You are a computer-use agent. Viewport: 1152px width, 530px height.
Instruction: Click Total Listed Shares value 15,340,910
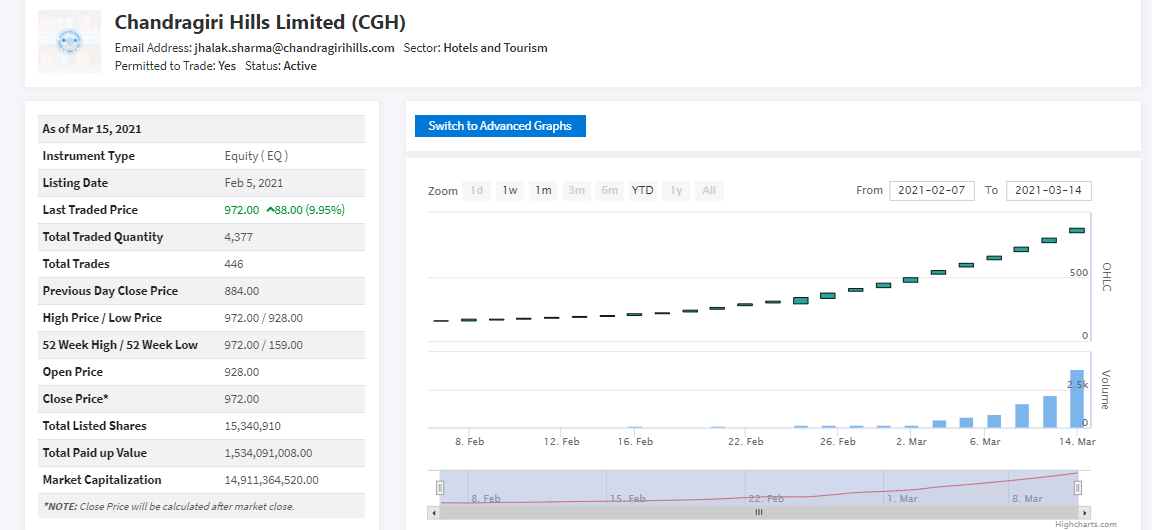pyautogui.click(x=252, y=426)
